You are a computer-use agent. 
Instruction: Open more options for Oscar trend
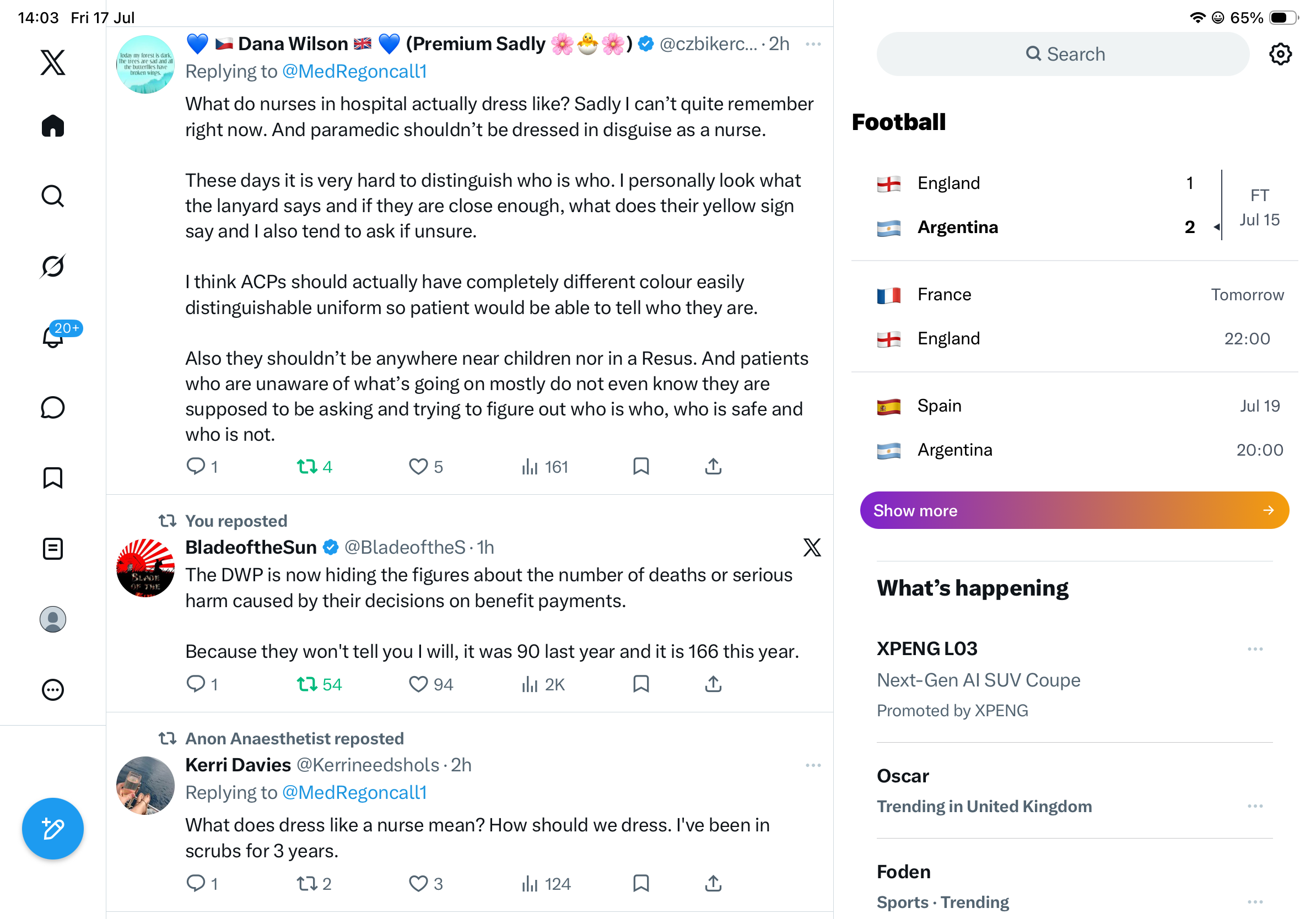(1255, 806)
